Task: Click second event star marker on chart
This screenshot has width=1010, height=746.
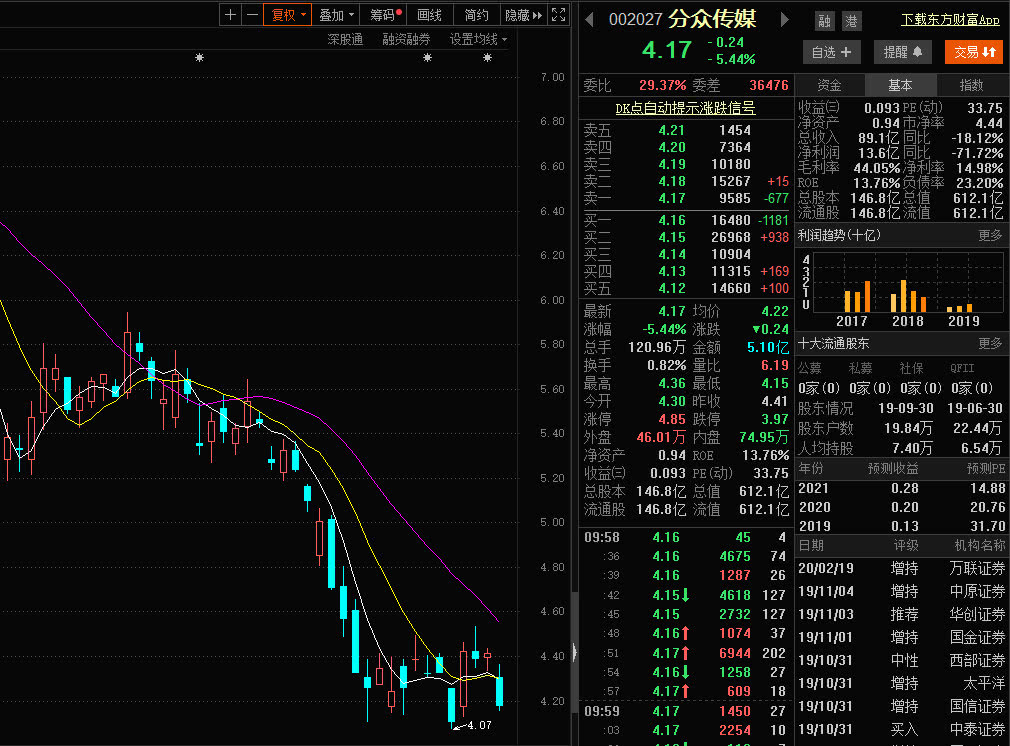Action: [427, 58]
